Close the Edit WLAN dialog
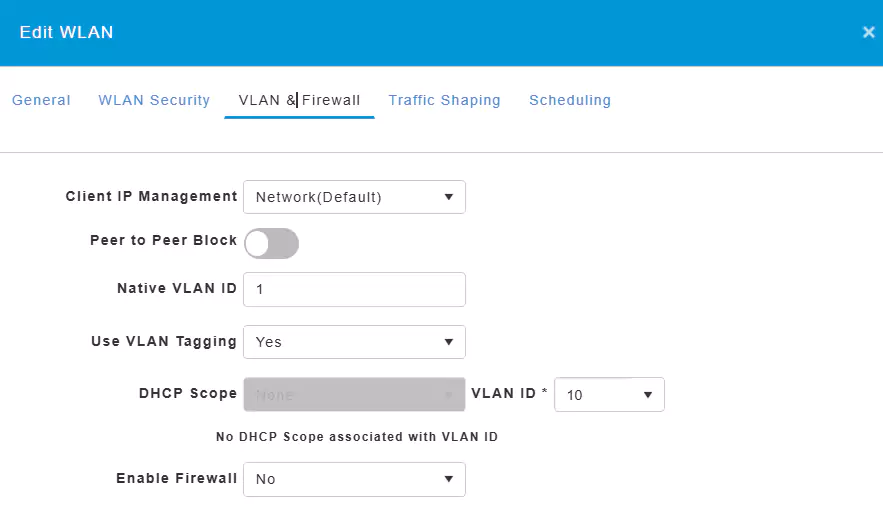 tap(868, 32)
